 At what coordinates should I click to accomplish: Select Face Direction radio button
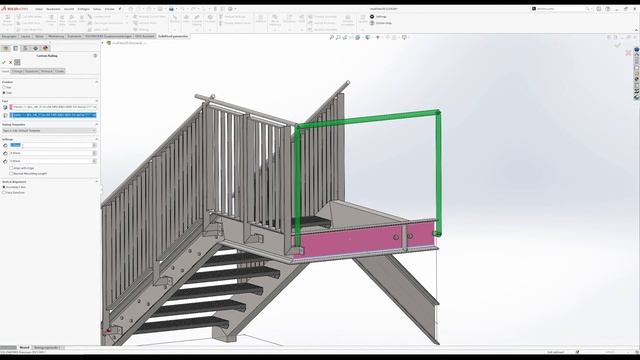click(4, 192)
